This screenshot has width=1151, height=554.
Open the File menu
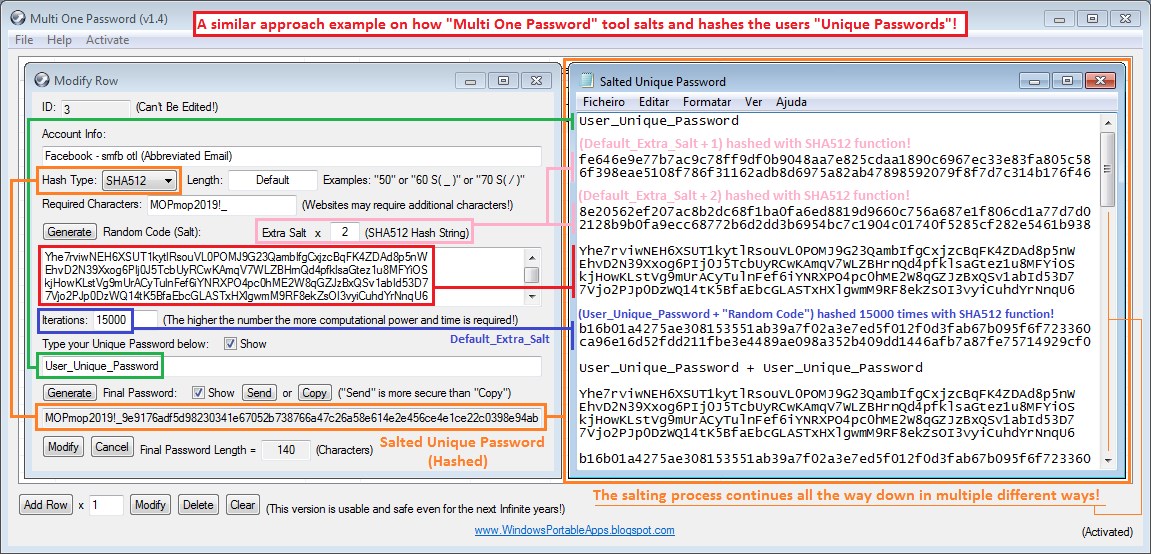click(x=23, y=40)
